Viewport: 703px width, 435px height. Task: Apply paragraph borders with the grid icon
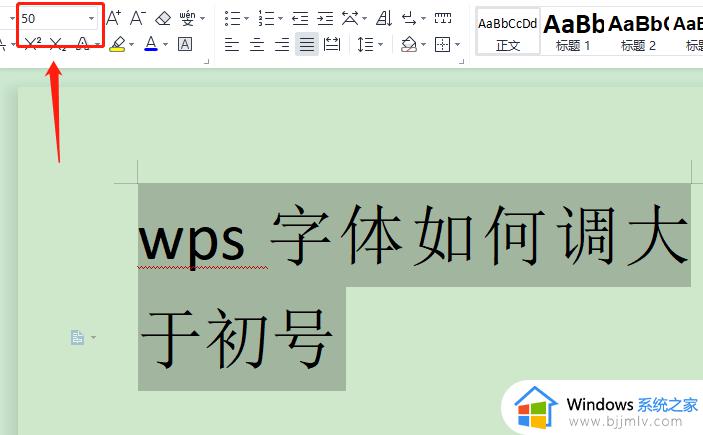click(443, 44)
